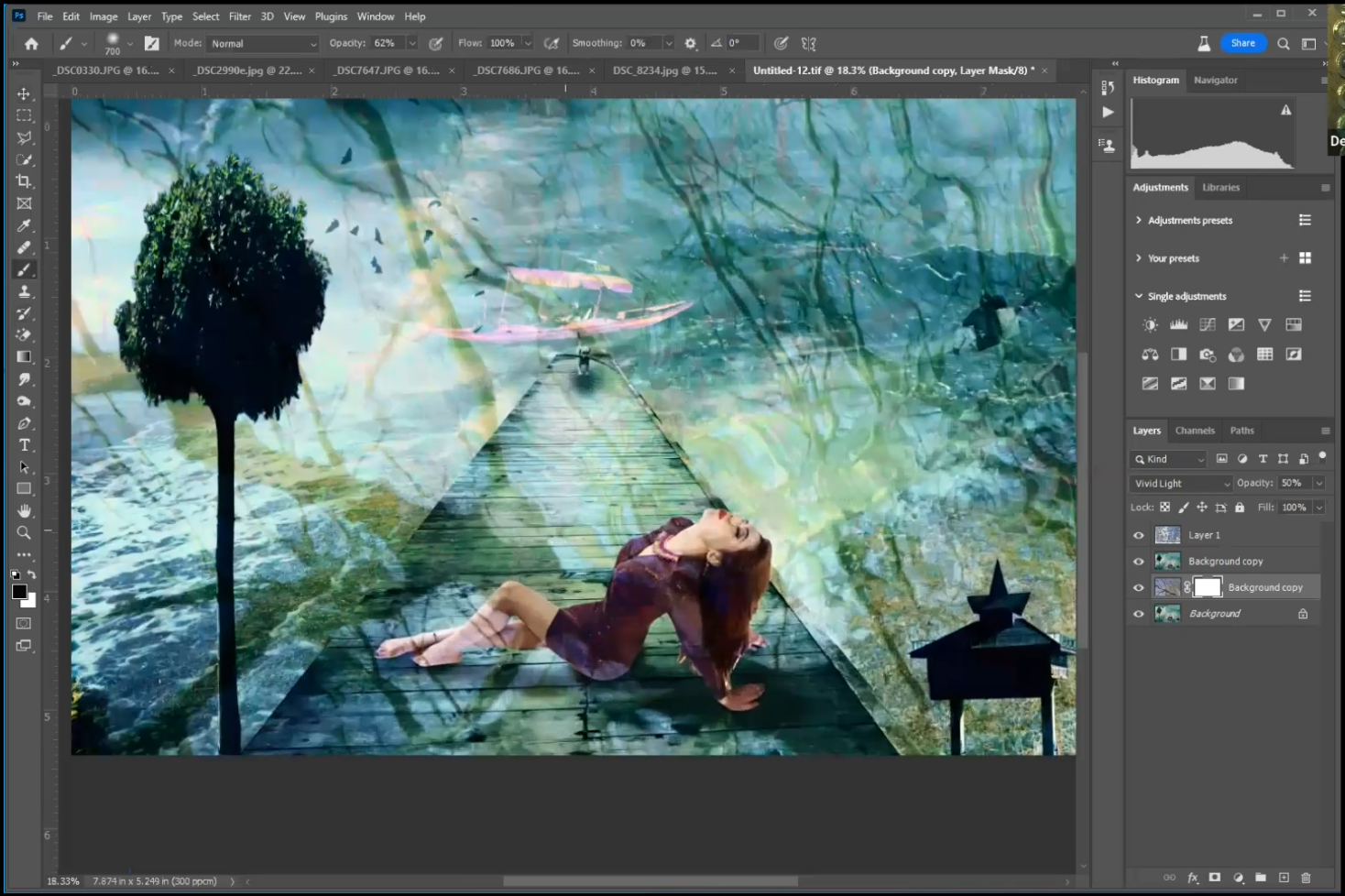This screenshot has width=1345, height=896.
Task: Switch to the Channels tab
Action: 1195,431
